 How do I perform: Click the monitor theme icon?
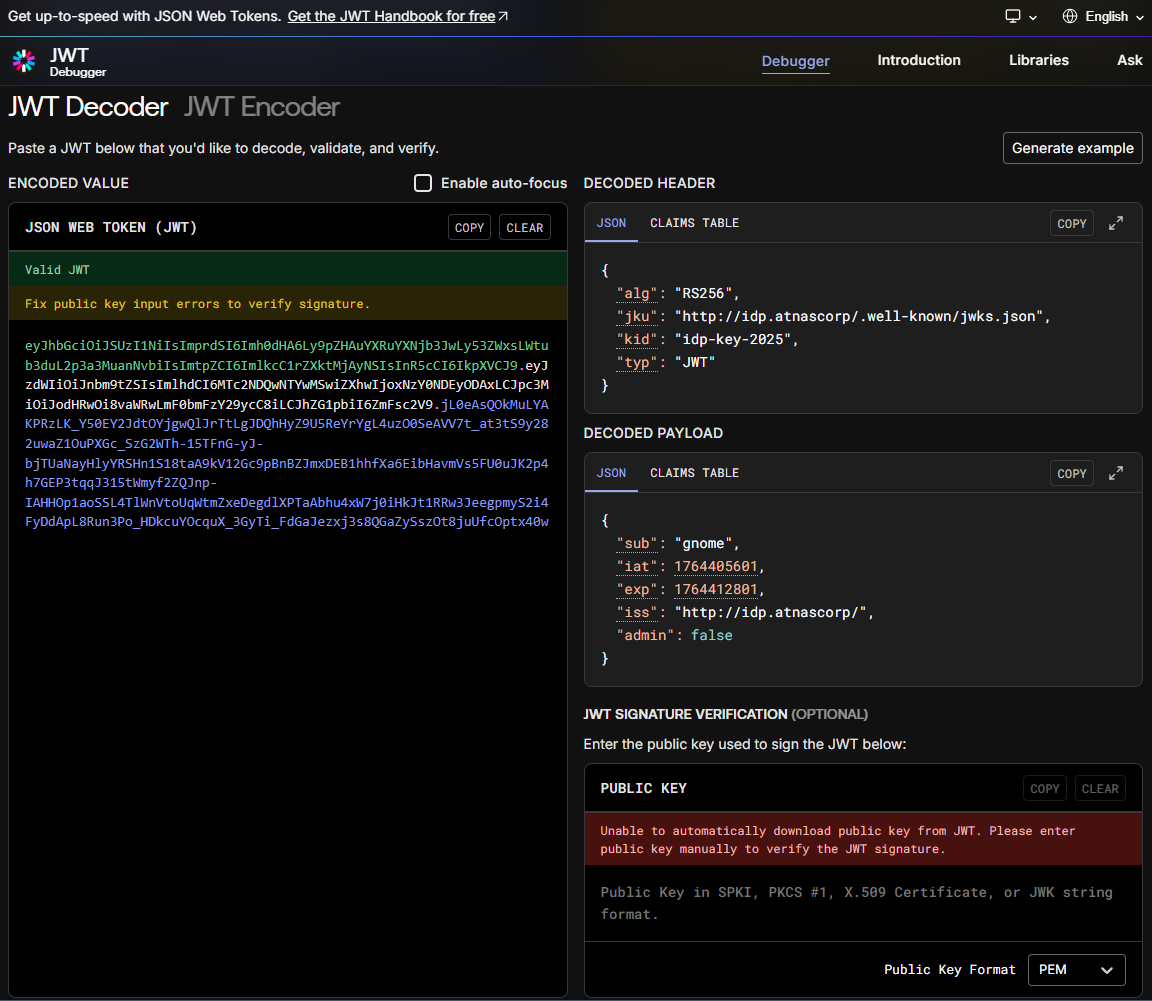(1013, 16)
